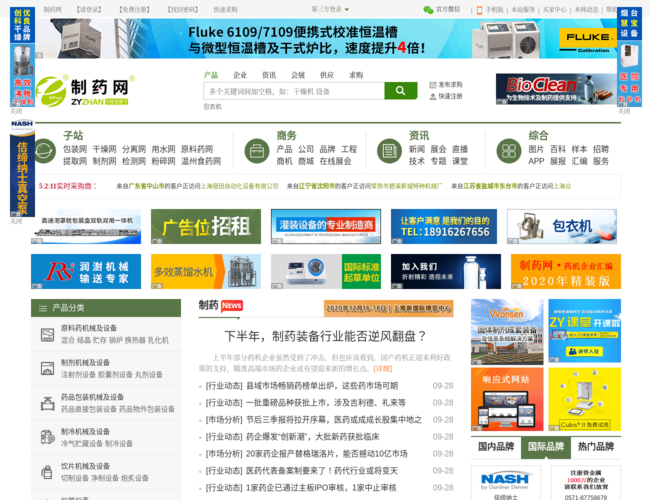The width and height of the screenshot is (650, 500).
Task: Click the mobile version phone icon
Action: pos(479,10)
